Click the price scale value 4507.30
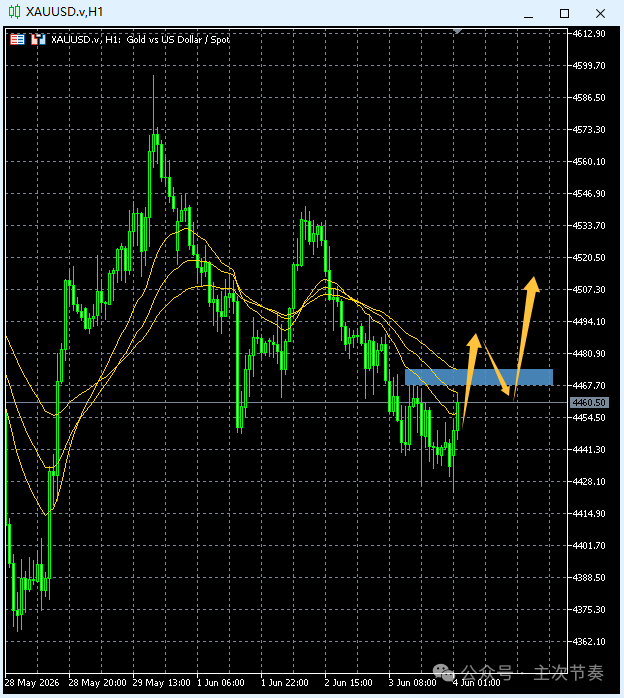 [589, 290]
